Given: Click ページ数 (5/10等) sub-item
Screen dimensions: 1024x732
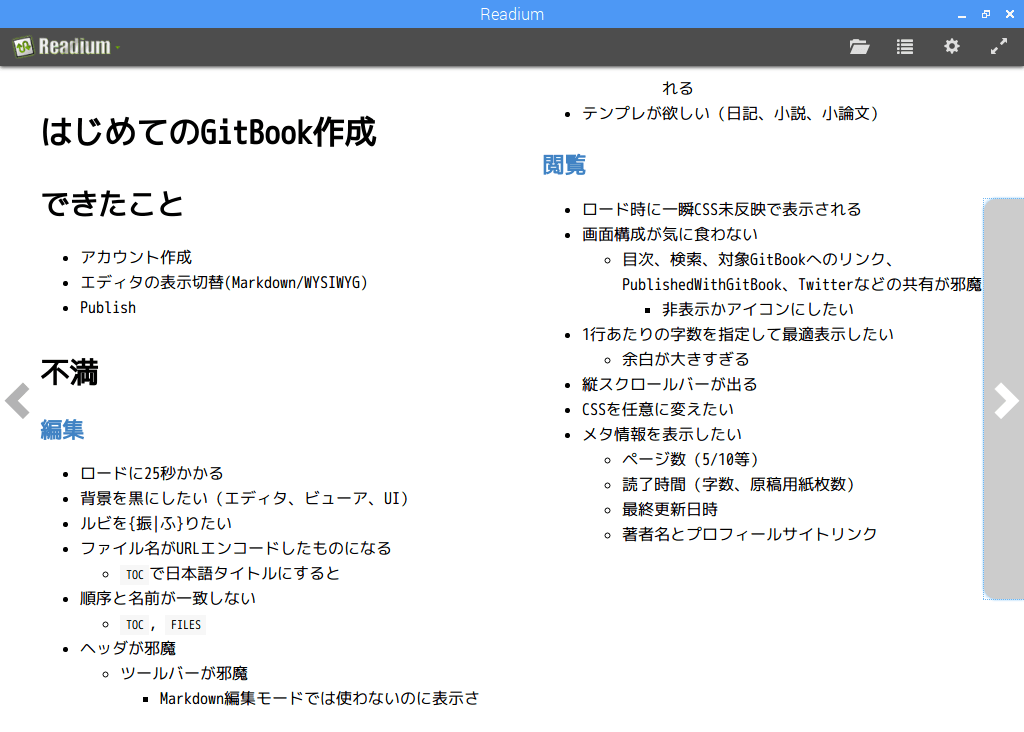Looking at the screenshot, I should (691, 459).
